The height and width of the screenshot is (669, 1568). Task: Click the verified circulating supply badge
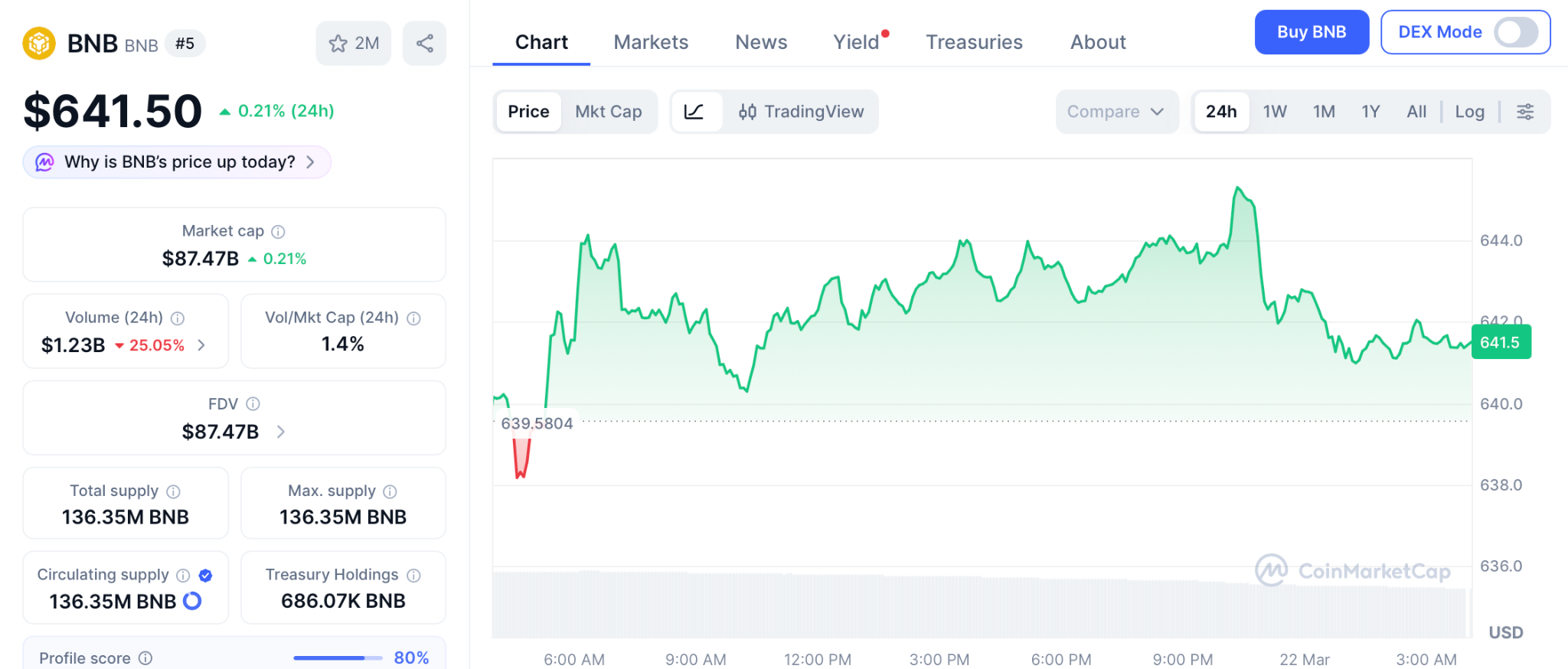(205, 576)
